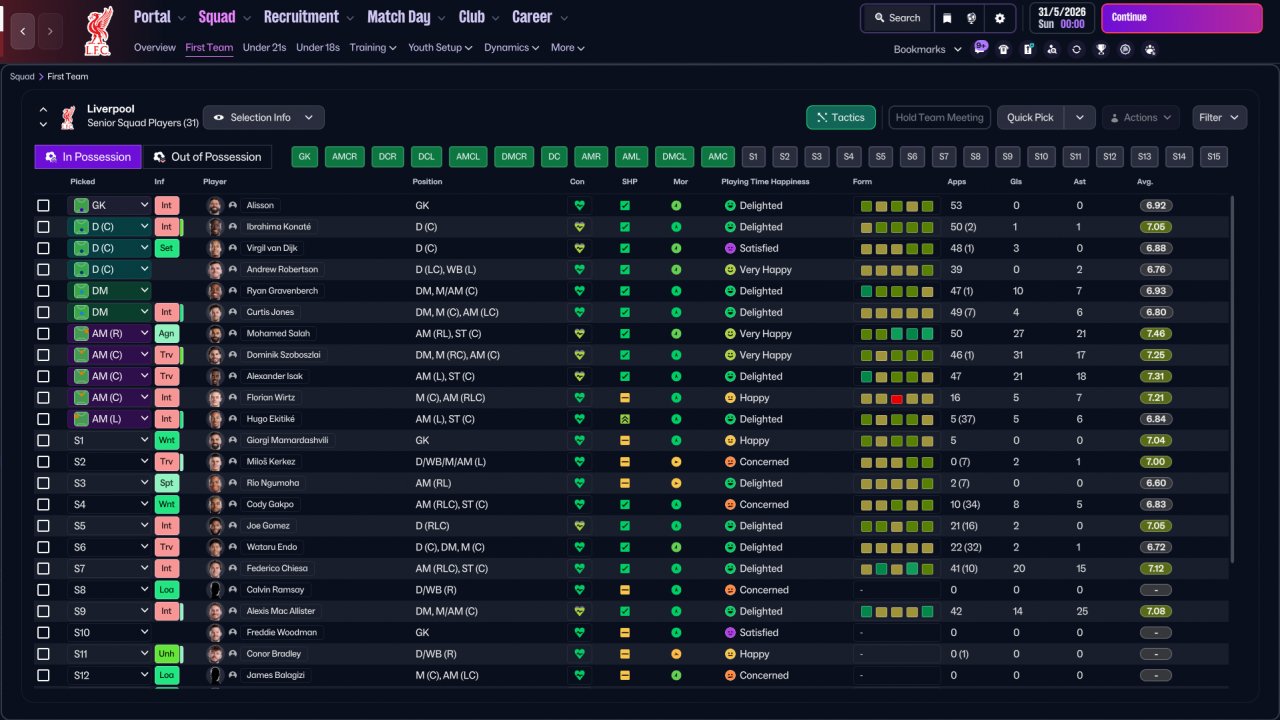
Task: Open the arrow beside Quick Pick
Action: [x=1080, y=117]
